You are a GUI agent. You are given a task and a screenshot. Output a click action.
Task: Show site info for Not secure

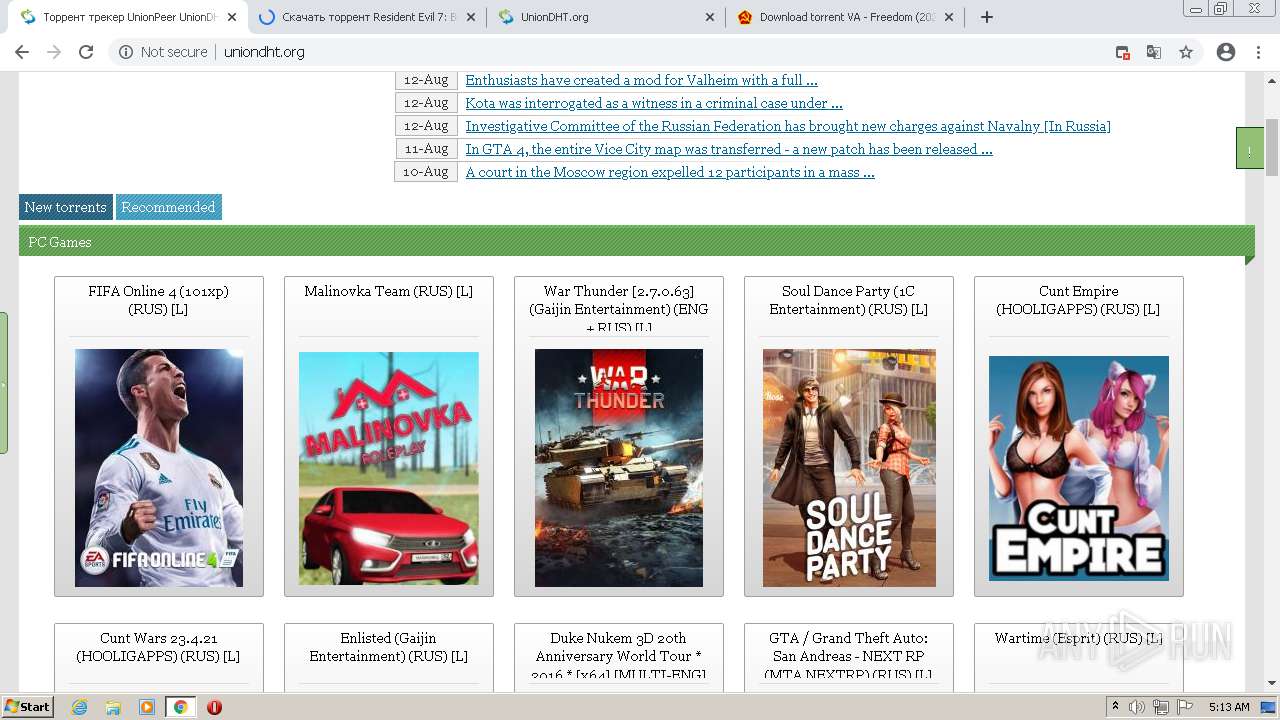point(163,52)
